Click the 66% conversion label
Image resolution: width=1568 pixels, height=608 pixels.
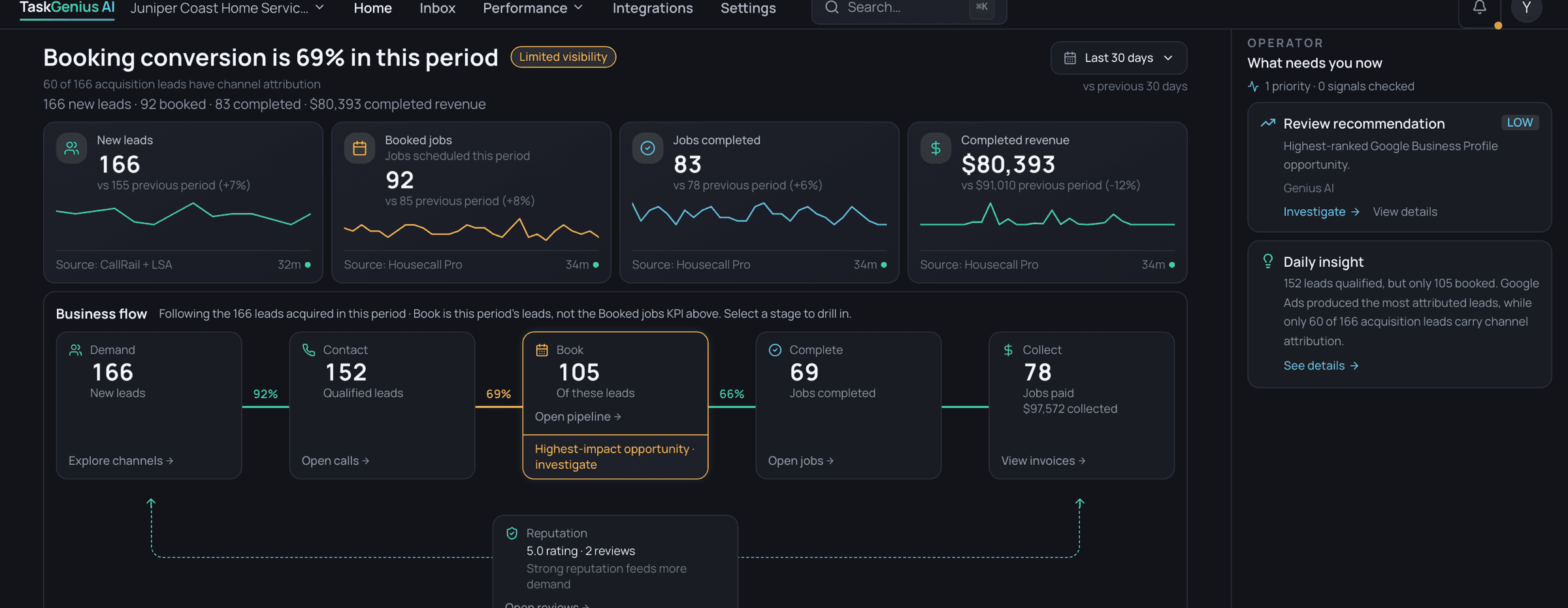[x=732, y=394]
